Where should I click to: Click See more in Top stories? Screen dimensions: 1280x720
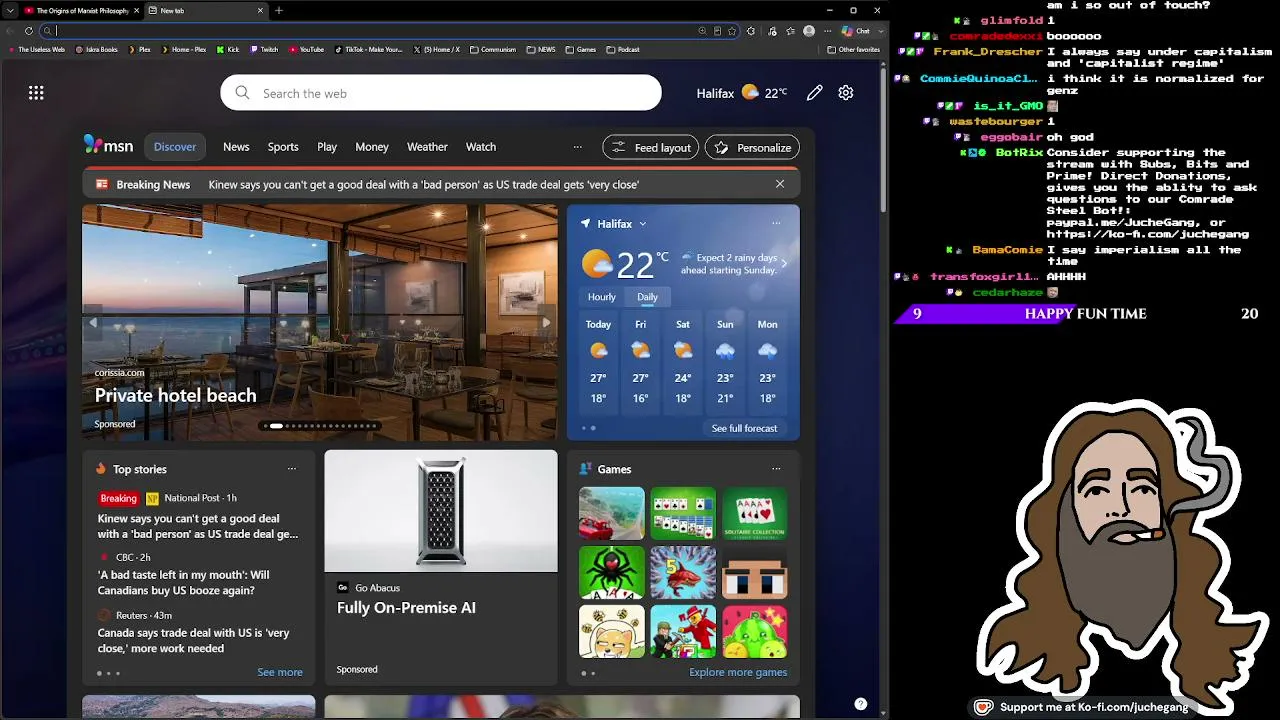click(x=280, y=672)
